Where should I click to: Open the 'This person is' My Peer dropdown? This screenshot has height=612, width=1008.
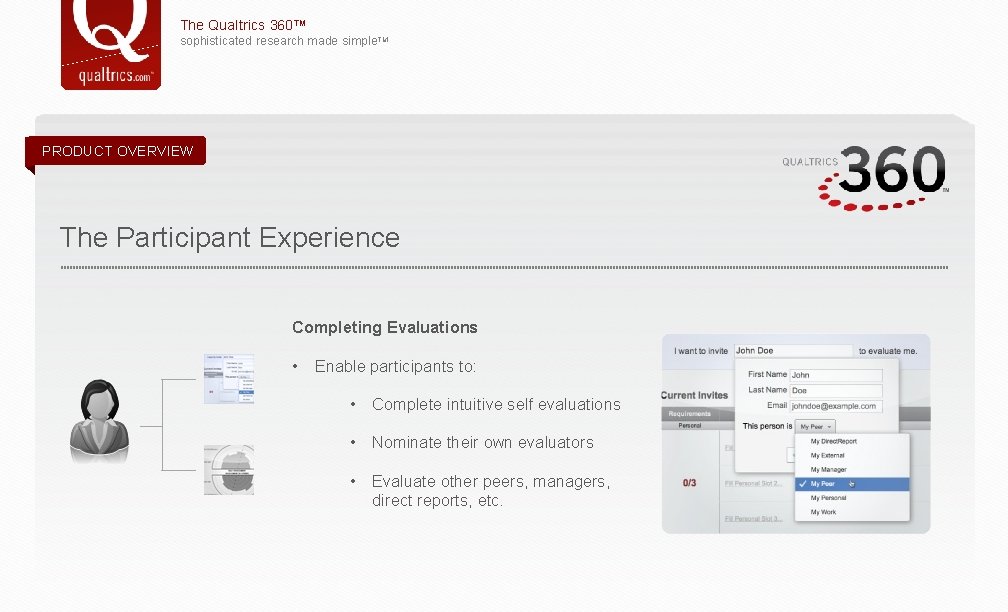pos(815,426)
